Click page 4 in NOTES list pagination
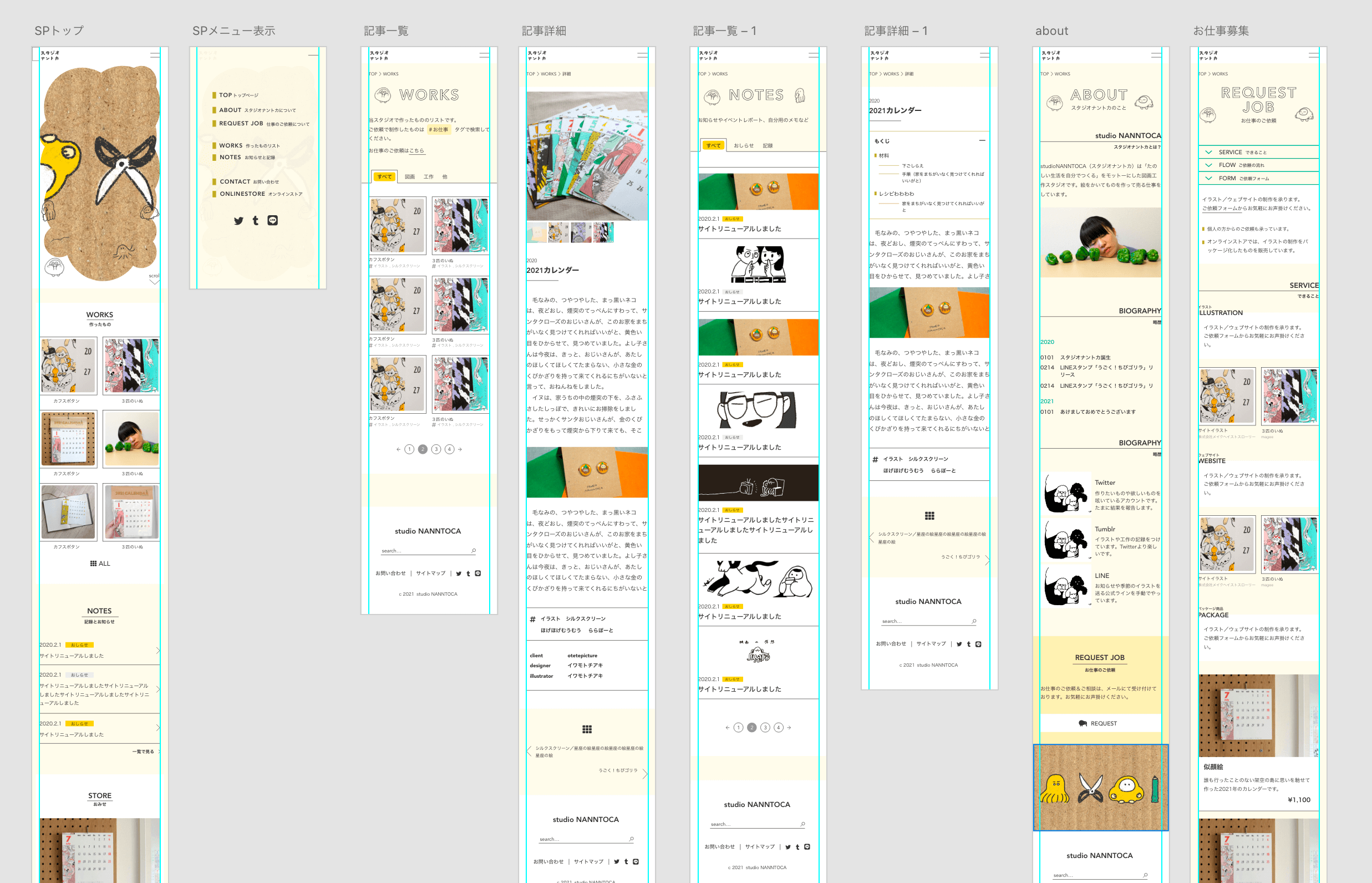Viewport: 1372px width, 883px height. (778, 728)
